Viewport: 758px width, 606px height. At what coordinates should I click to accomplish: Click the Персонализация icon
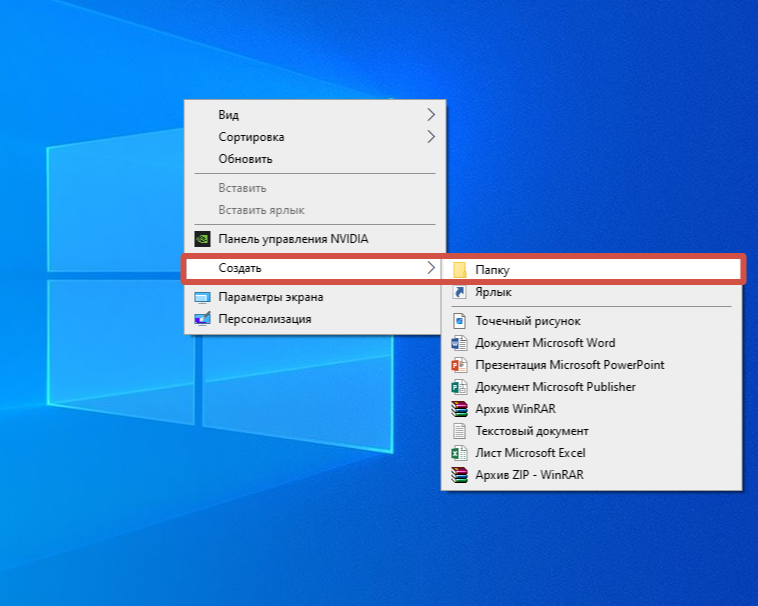pos(202,319)
